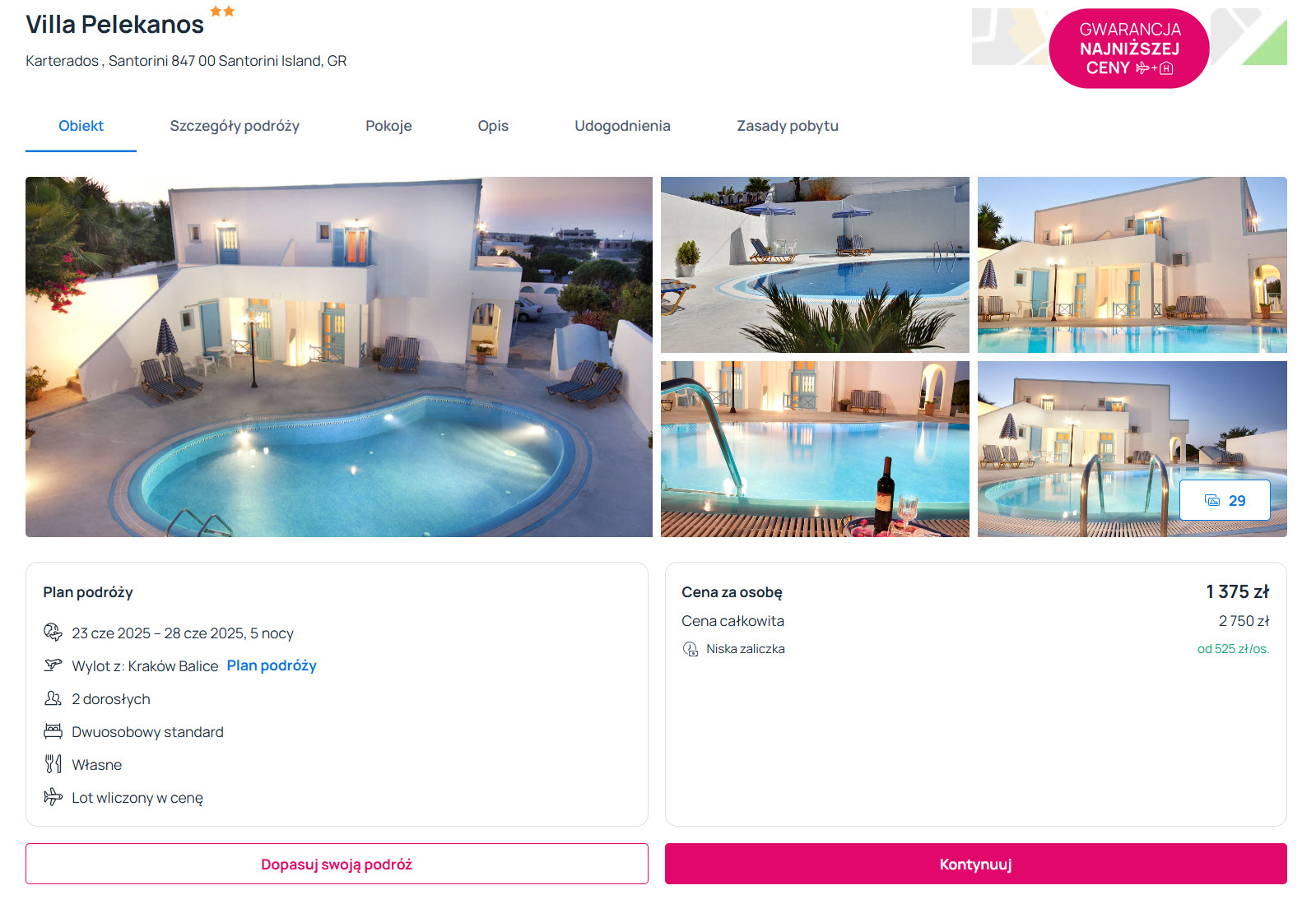Click the Kontynuuj button
The image size is (1316, 904).
point(975,864)
